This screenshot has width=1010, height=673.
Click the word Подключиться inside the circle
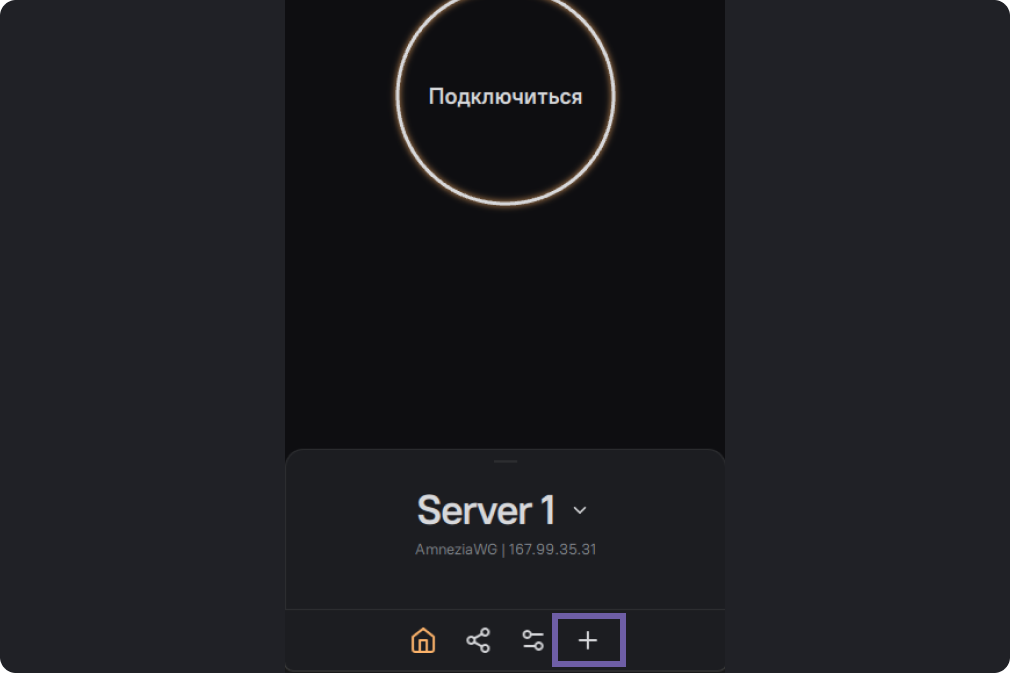pyautogui.click(x=505, y=97)
